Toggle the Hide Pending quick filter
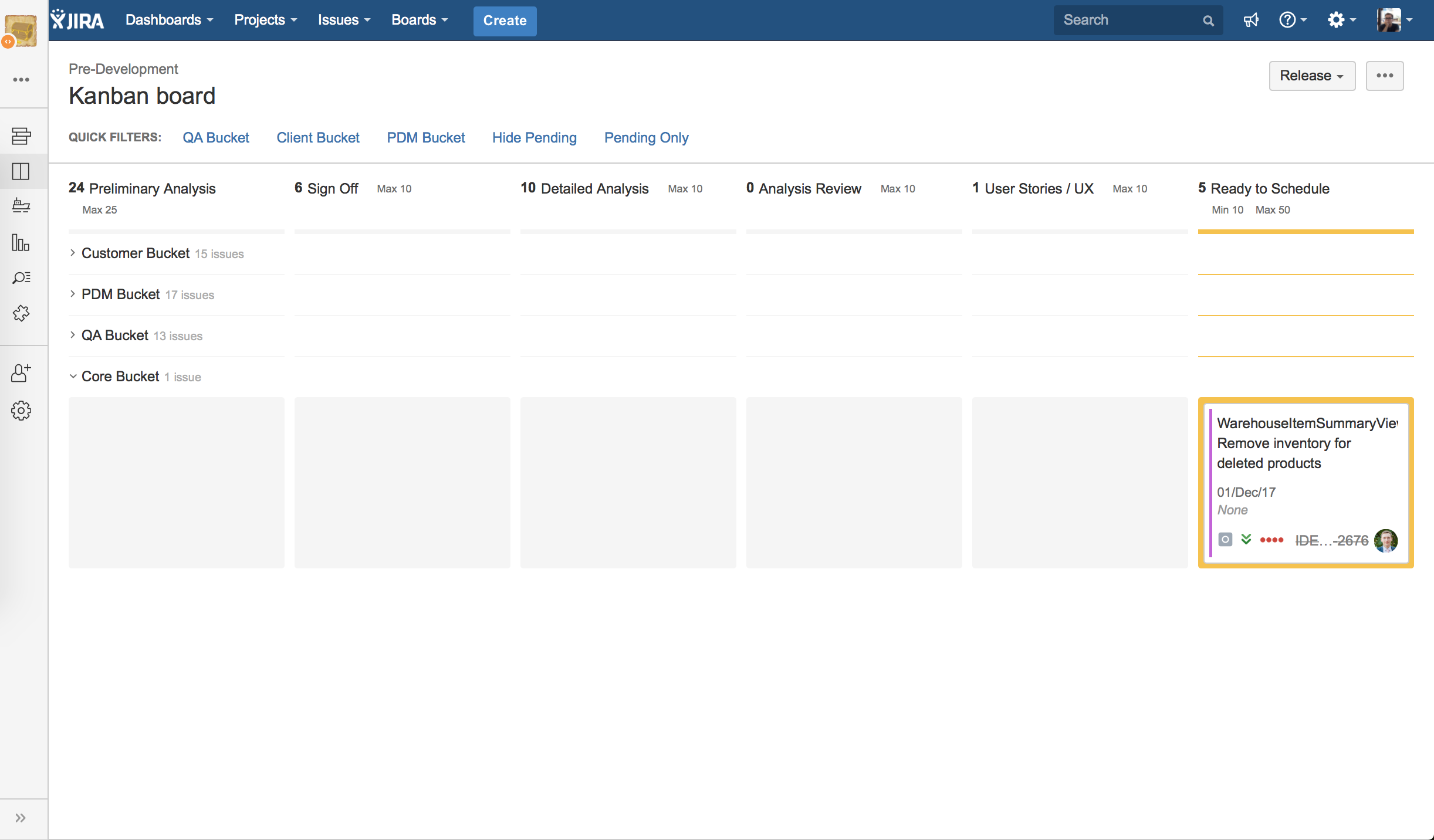Viewport: 1434px width, 840px height. point(535,137)
